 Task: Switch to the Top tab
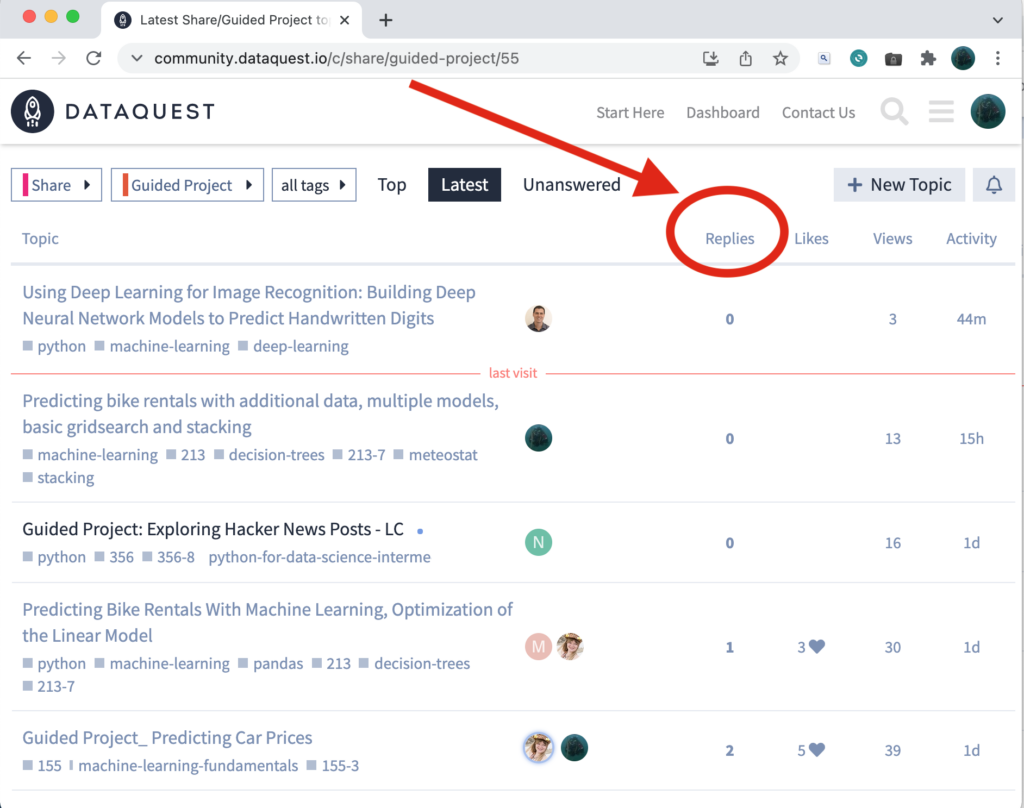tap(391, 185)
